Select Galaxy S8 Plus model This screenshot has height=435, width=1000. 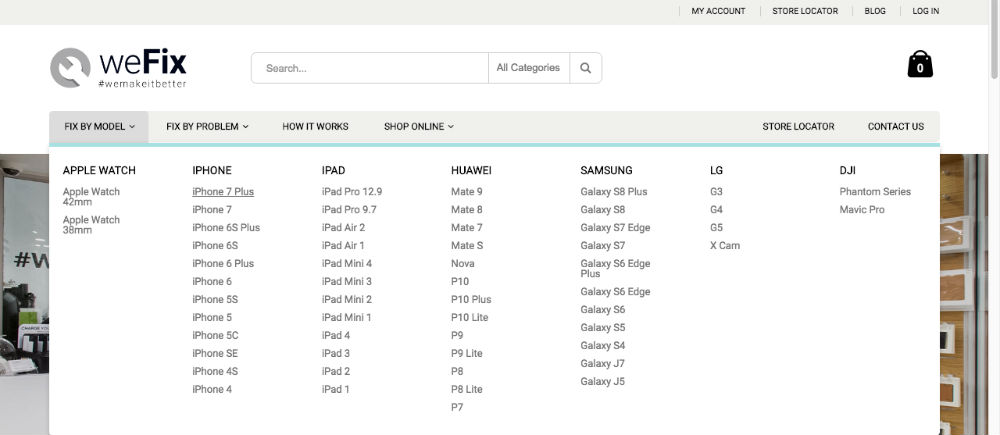pyautogui.click(x=613, y=192)
